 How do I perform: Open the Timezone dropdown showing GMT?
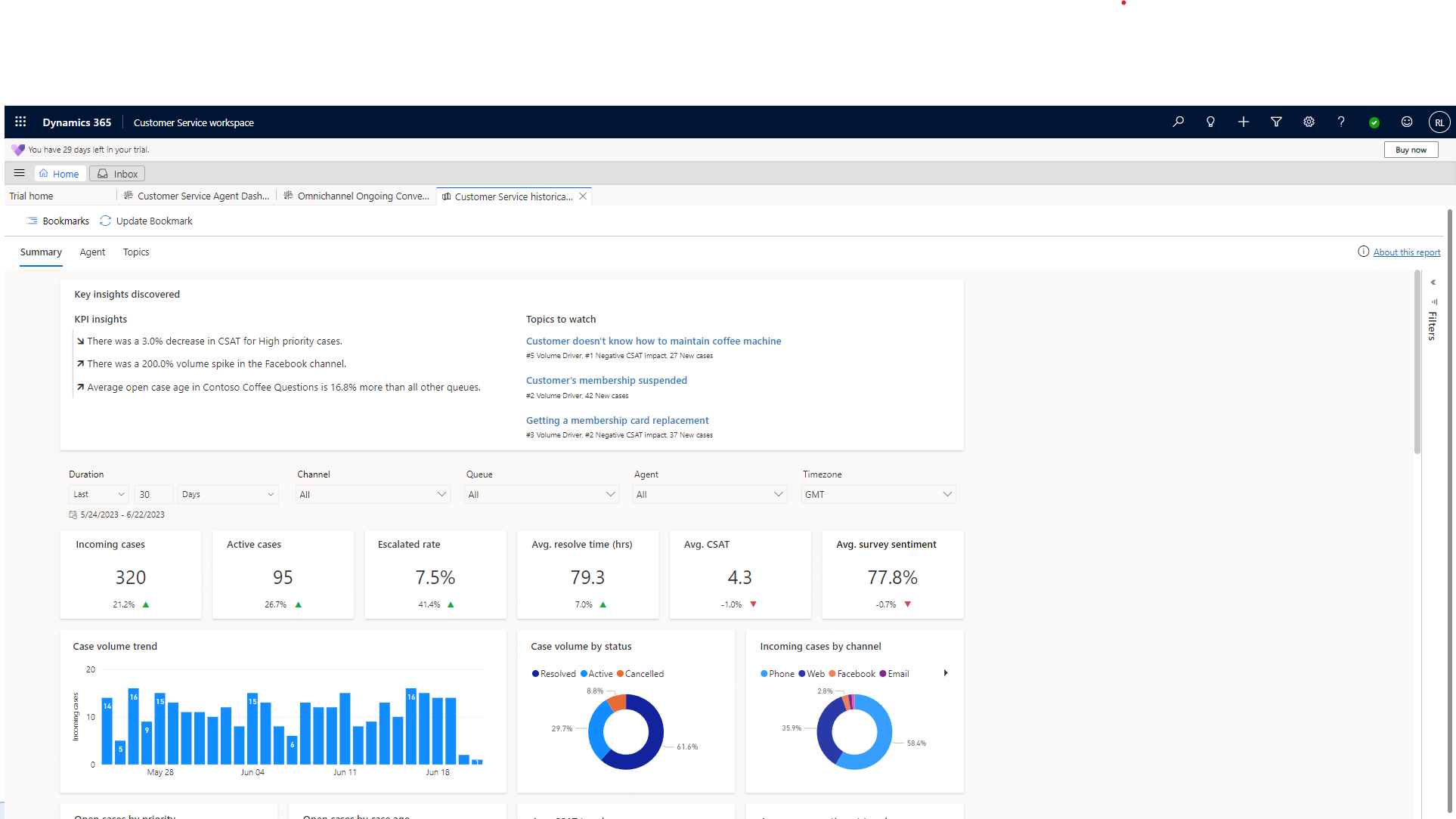(x=878, y=494)
